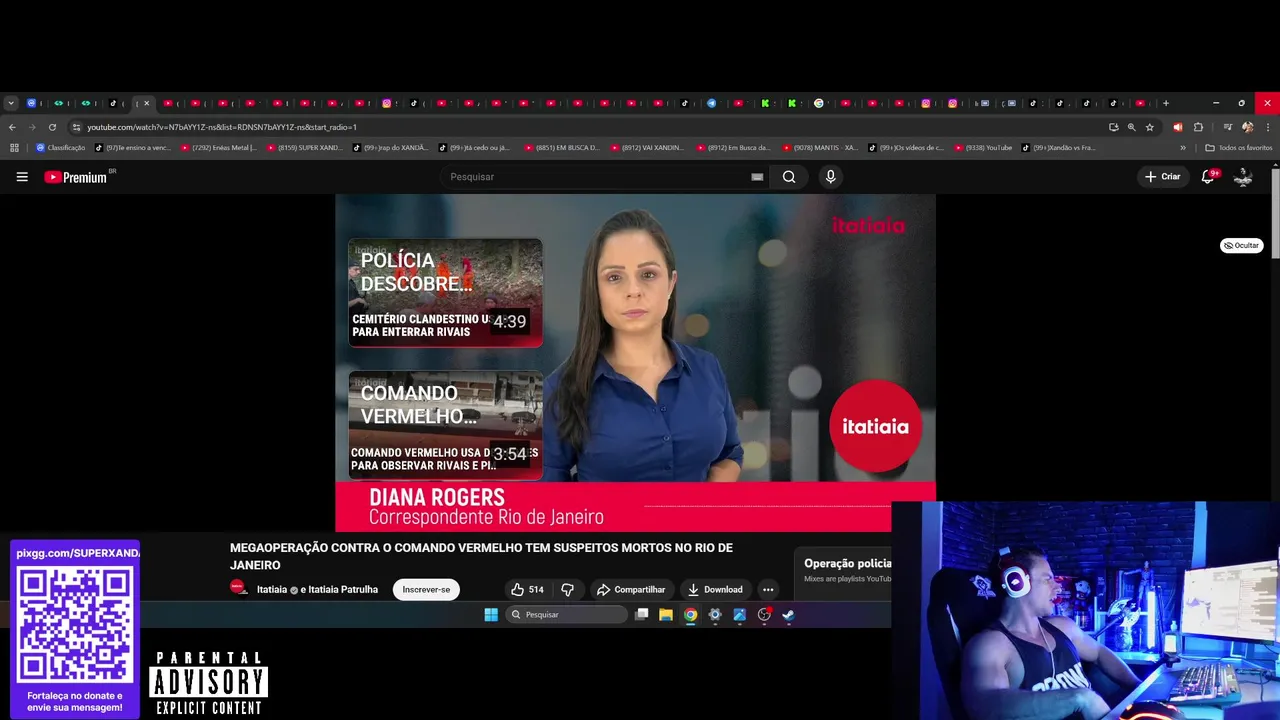Image resolution: width=1280 pixels, height=720 pixels.
Task: Close the active browser tab
Action: (146, 103)
